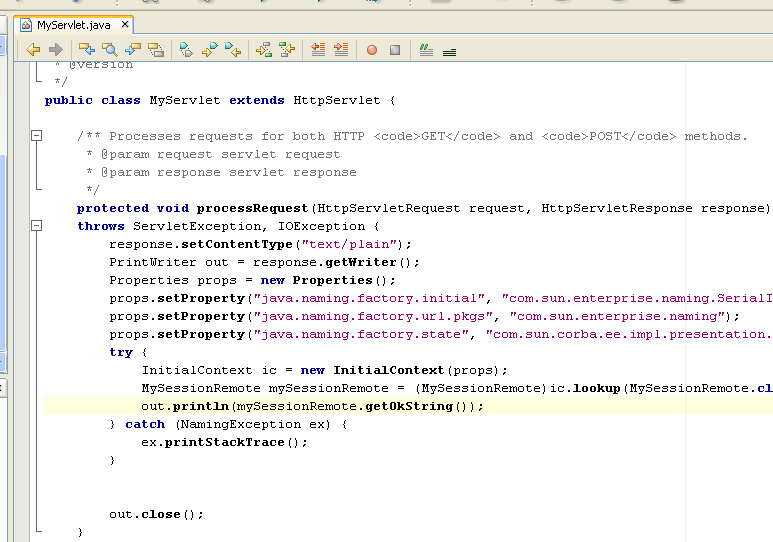The width and height of the screenshot is (773, 542).
Task: Select the MyServlet.java tab
Action: pos(73,25)
